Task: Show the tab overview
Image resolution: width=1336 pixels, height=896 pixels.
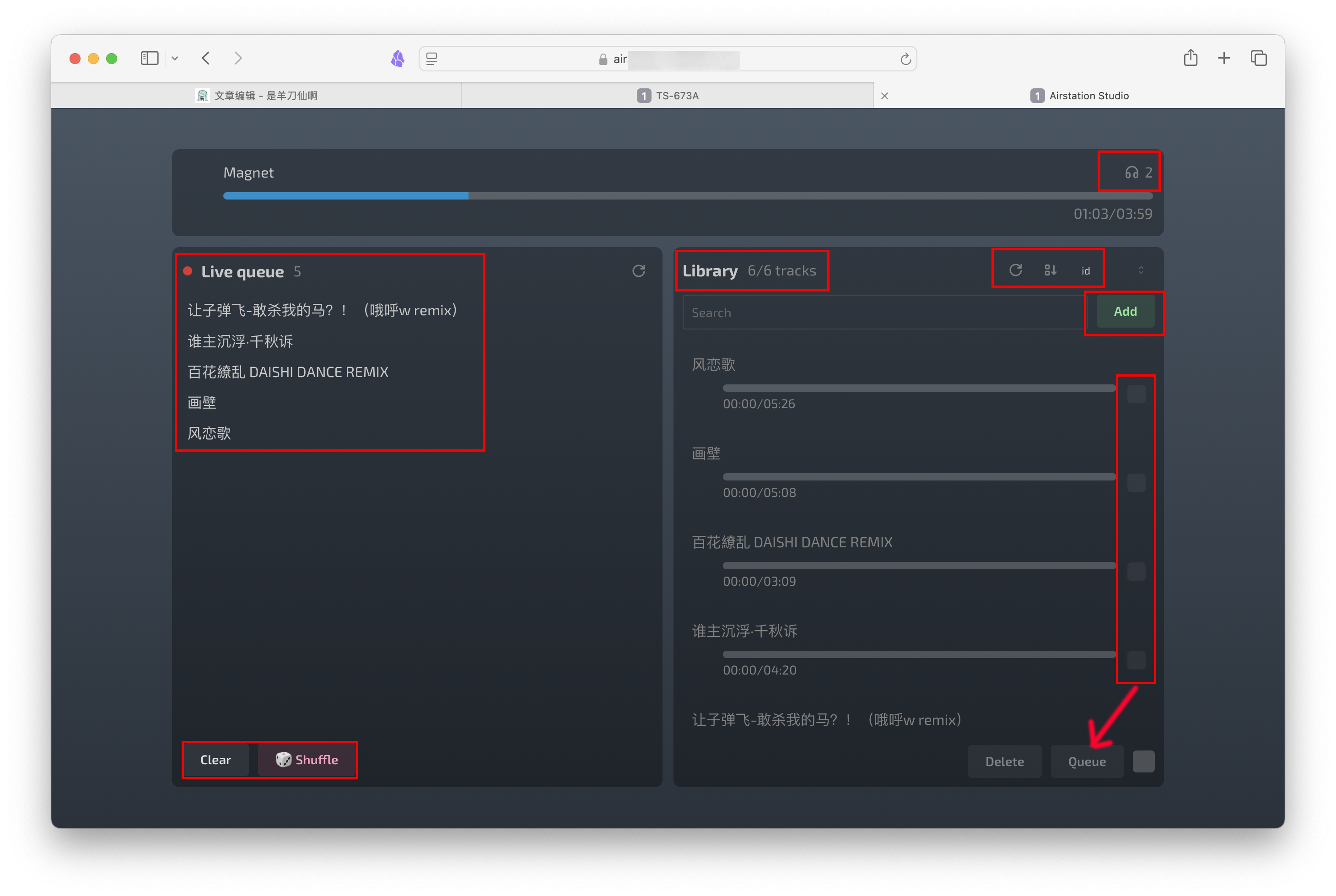Action: point(1258,58)
